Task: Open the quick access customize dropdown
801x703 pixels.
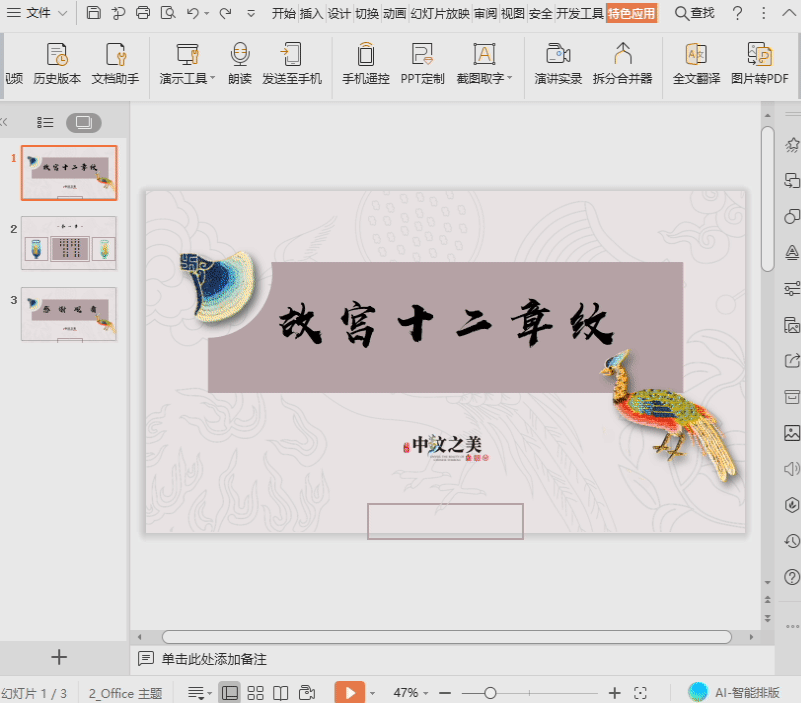Action: pyautogui.click(x=251, y=13)
